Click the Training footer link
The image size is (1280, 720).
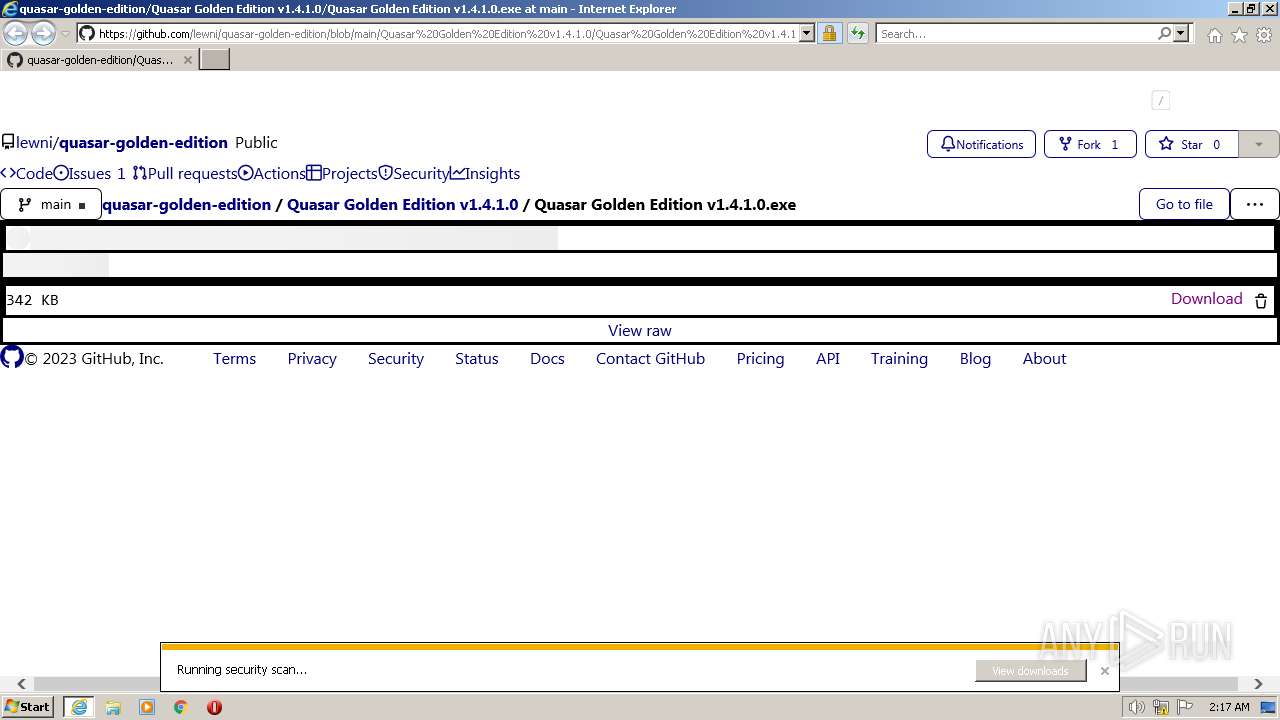899,358
